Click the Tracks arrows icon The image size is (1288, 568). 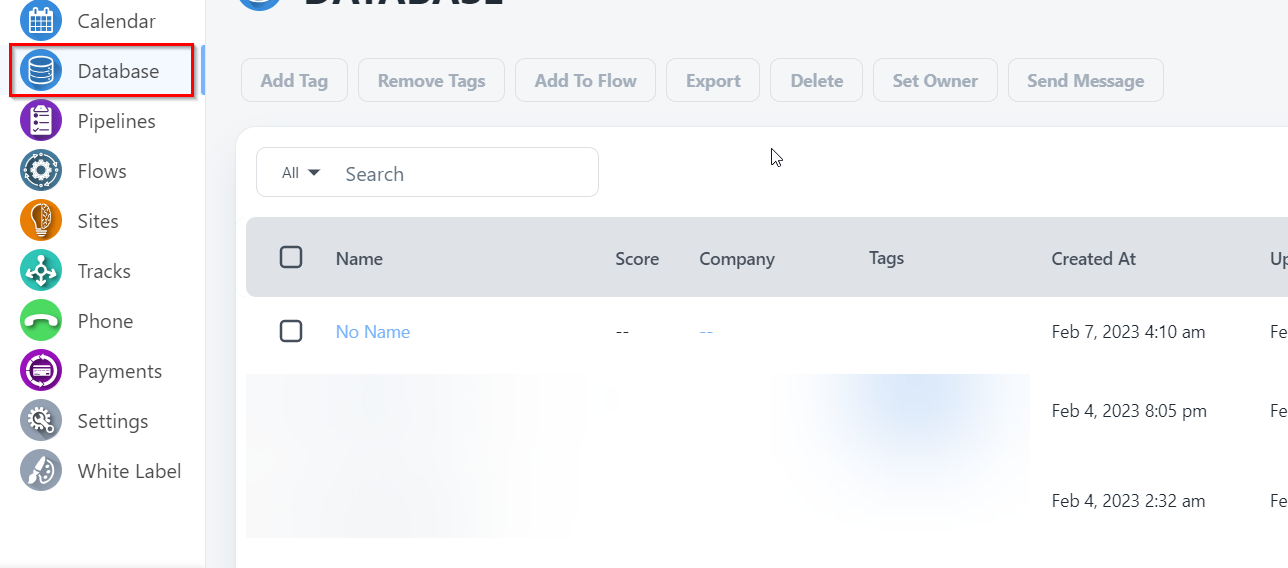[x=41, y=271]
